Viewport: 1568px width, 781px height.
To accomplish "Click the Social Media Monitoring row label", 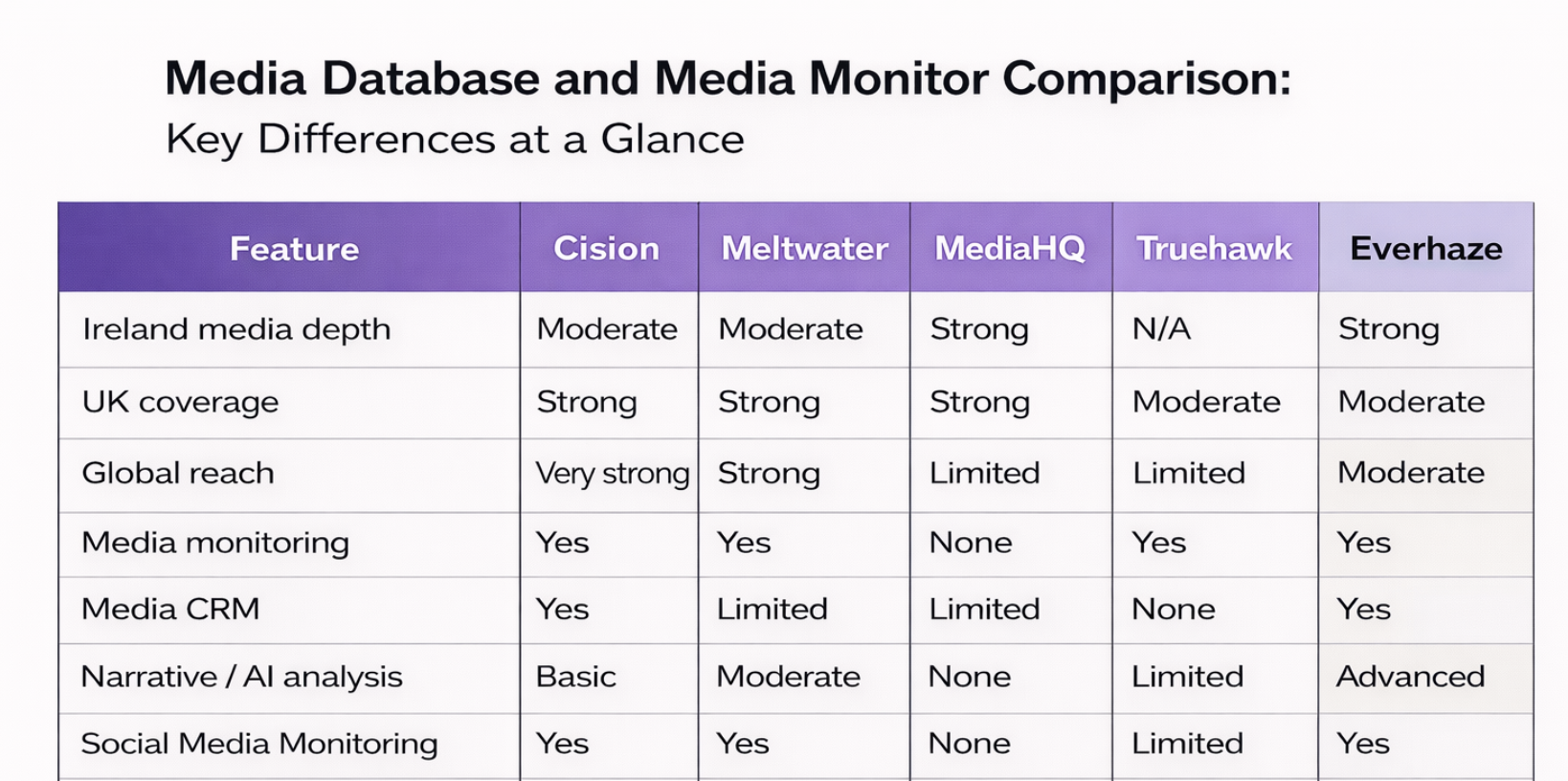I will click(x=259, y=744).
